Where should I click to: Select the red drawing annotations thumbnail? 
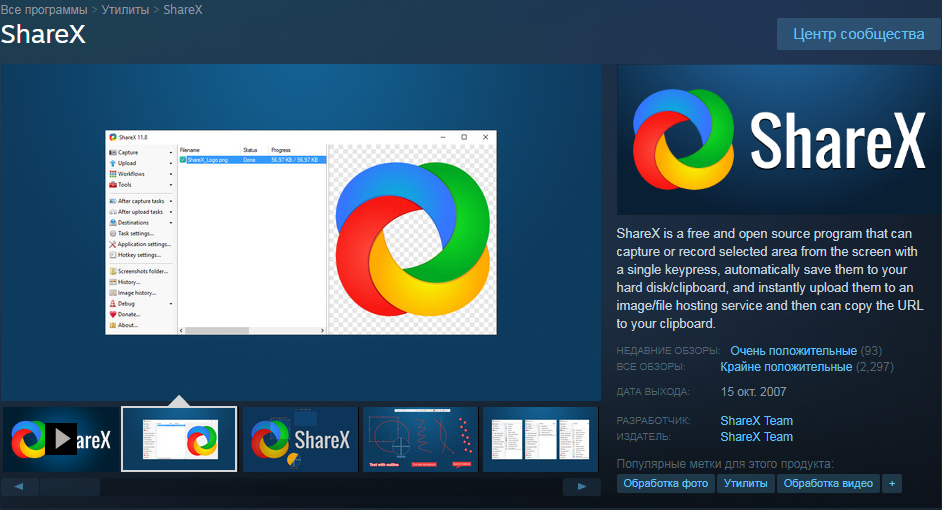pos(420,439)
